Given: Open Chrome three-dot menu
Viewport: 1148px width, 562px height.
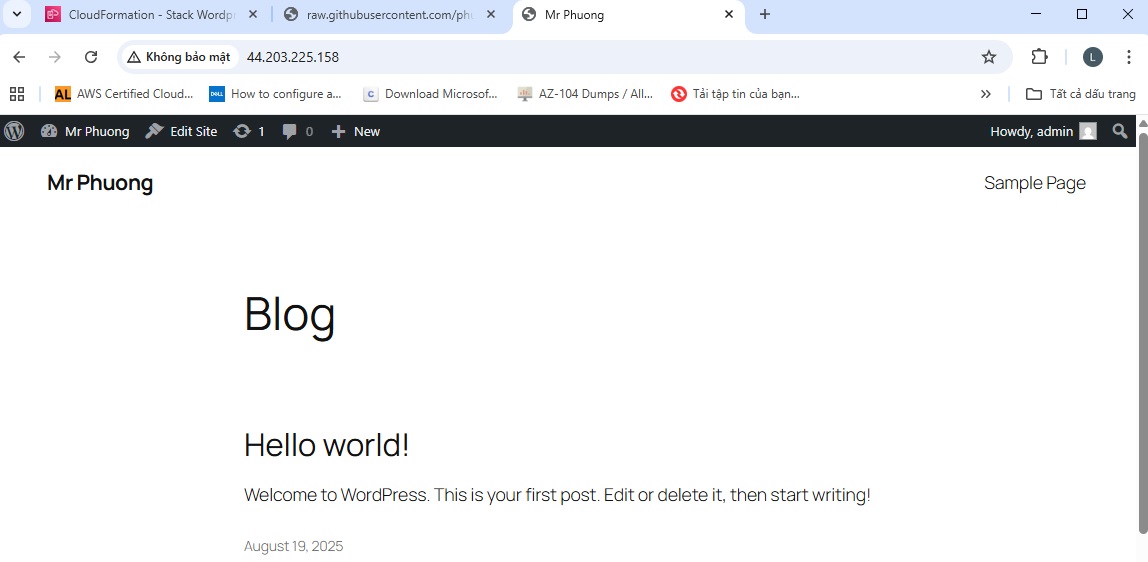Looking at the screenshot, I should point(1128,57).
